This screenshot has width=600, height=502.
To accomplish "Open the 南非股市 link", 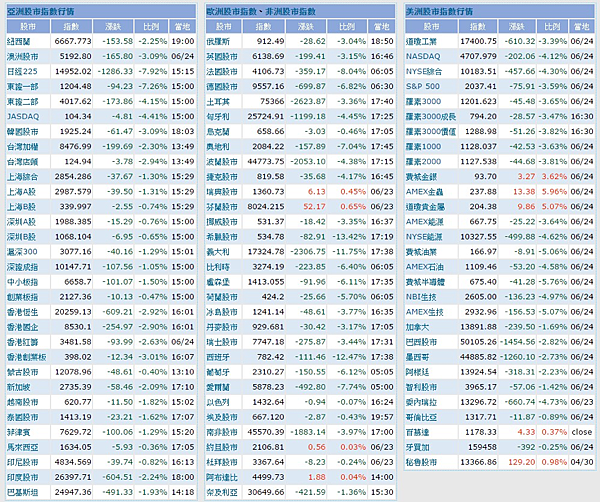I will pyautogui.click(x=222, y=432).
